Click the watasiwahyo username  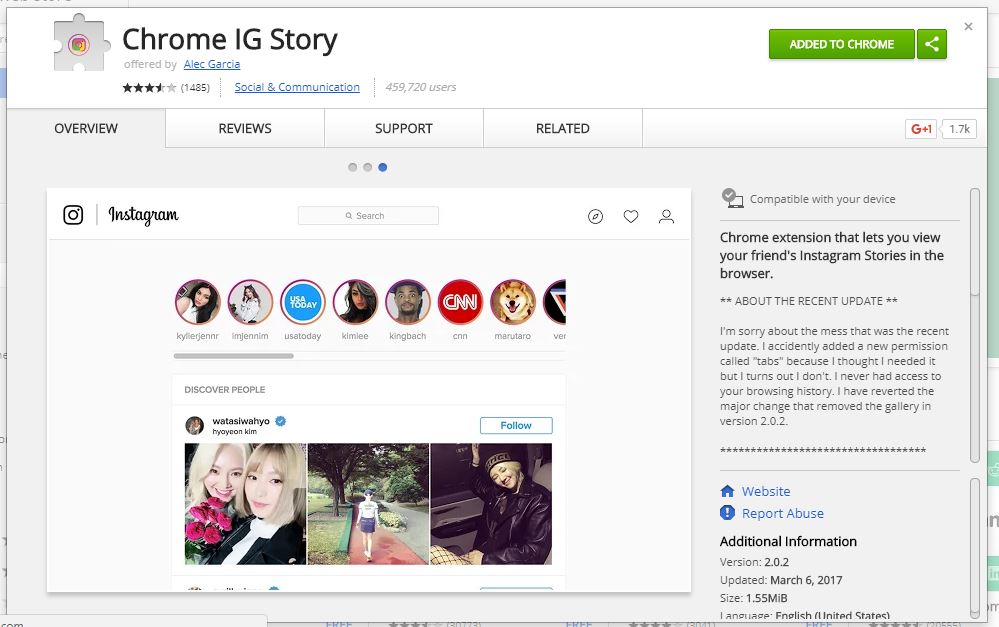pyautogui.click(x=241, y=421)
